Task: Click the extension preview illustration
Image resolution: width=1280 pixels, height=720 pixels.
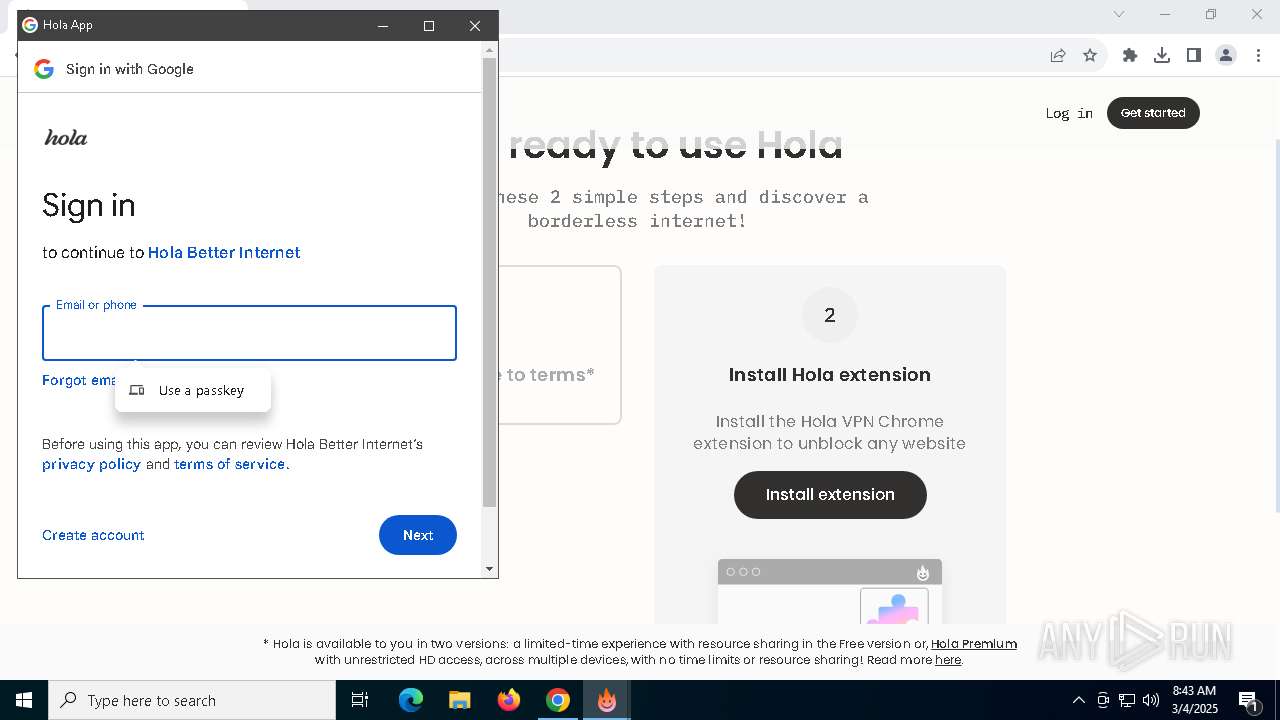Action: point(830,591)
